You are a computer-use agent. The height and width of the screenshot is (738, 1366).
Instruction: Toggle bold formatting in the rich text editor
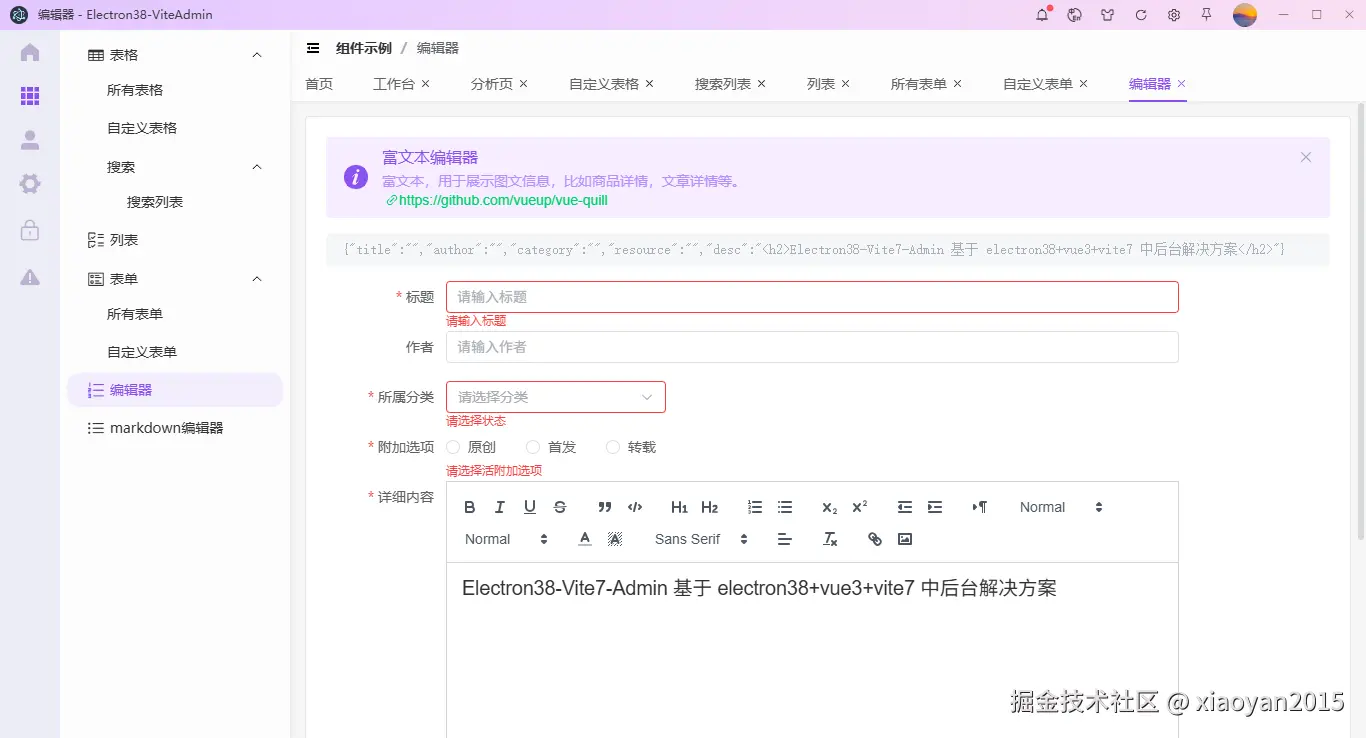469,507
